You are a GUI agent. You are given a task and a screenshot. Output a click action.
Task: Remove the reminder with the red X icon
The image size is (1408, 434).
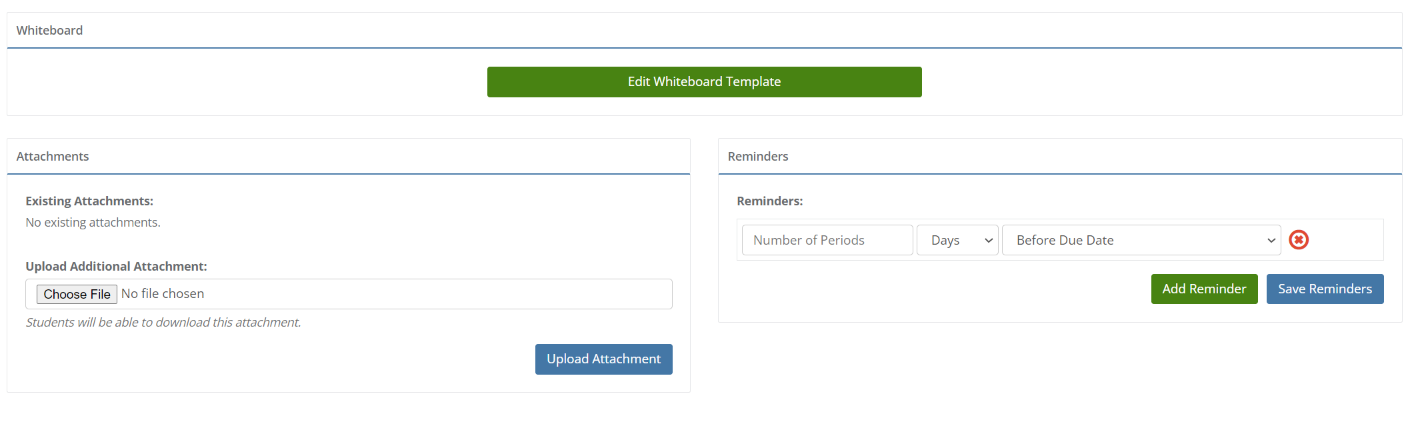[1299, 240]
